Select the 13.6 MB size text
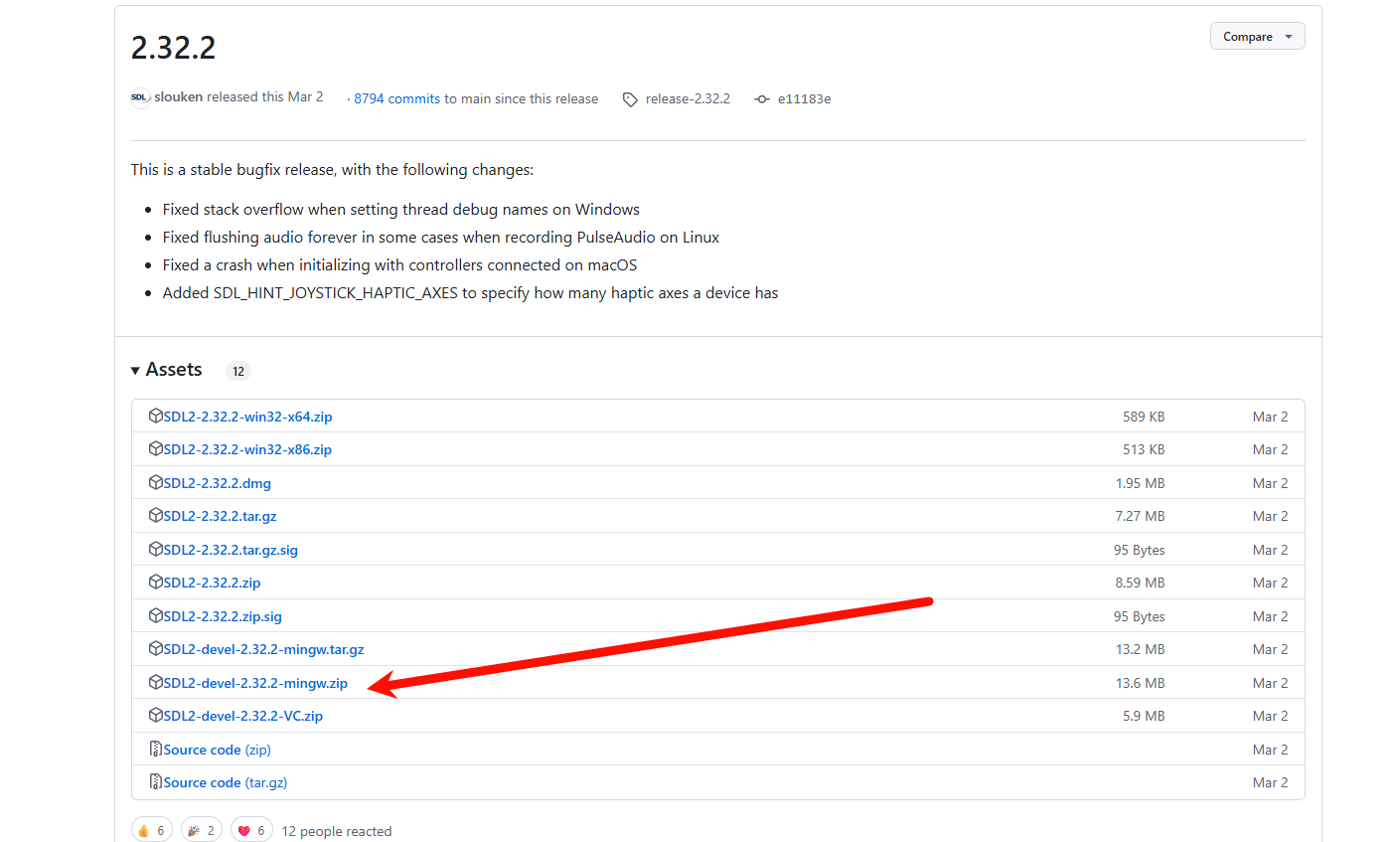The image size is (1400, 842). [1141, 683]
